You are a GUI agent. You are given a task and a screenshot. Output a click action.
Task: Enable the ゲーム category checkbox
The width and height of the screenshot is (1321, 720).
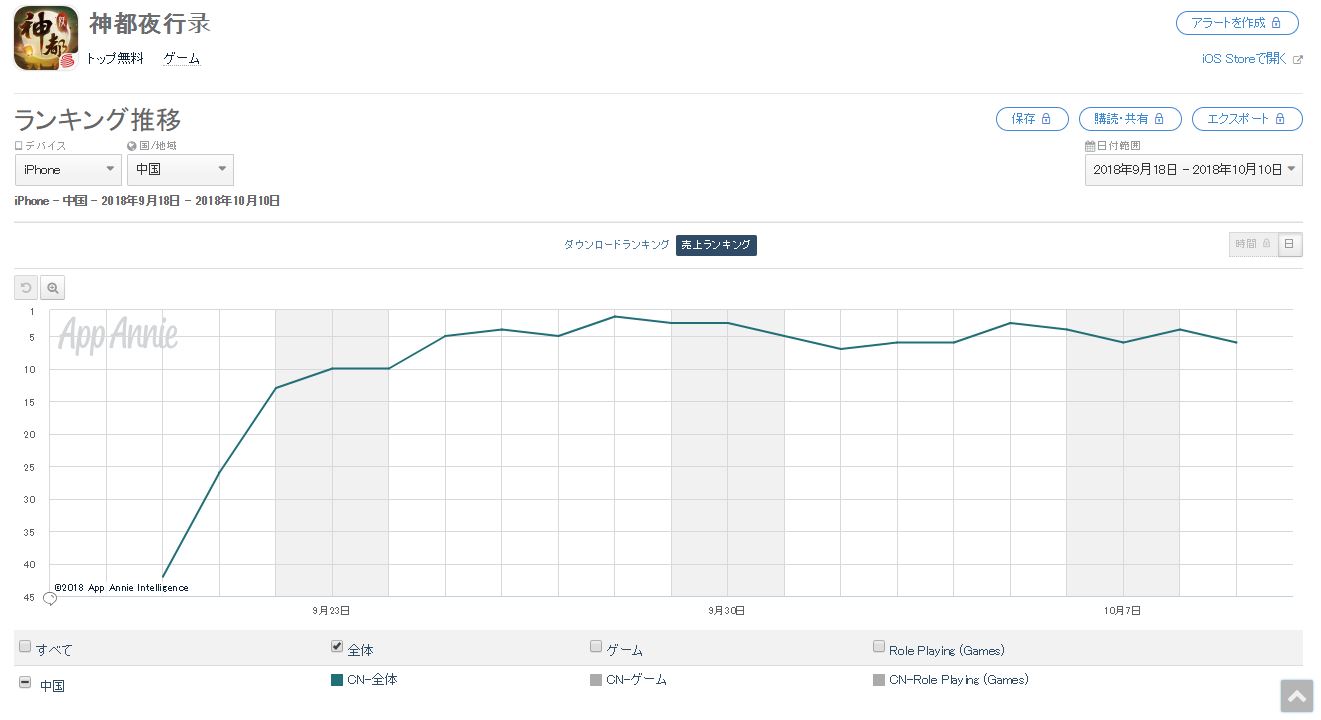pos(596,647)
